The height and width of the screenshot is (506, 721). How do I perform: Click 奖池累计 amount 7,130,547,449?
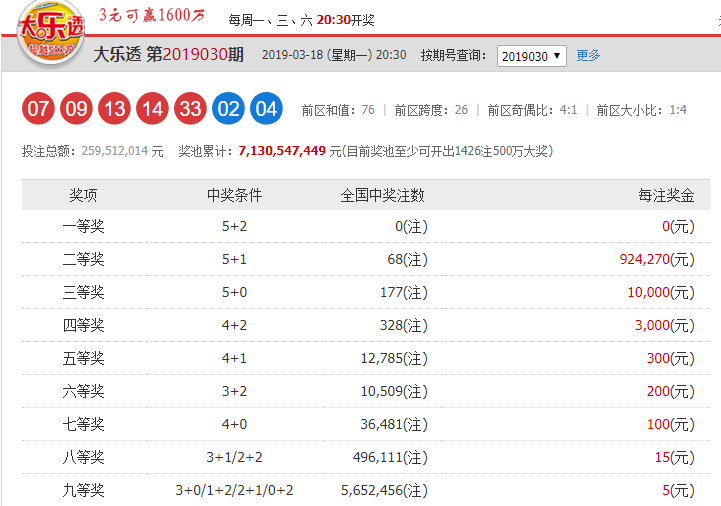(x=282, y=151)
